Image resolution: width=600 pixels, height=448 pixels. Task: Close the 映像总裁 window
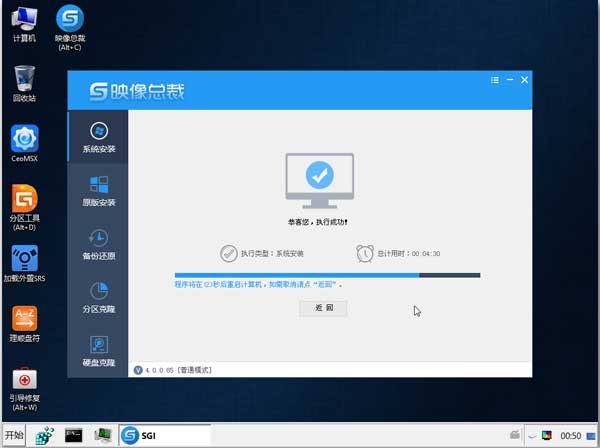(524, 80)
